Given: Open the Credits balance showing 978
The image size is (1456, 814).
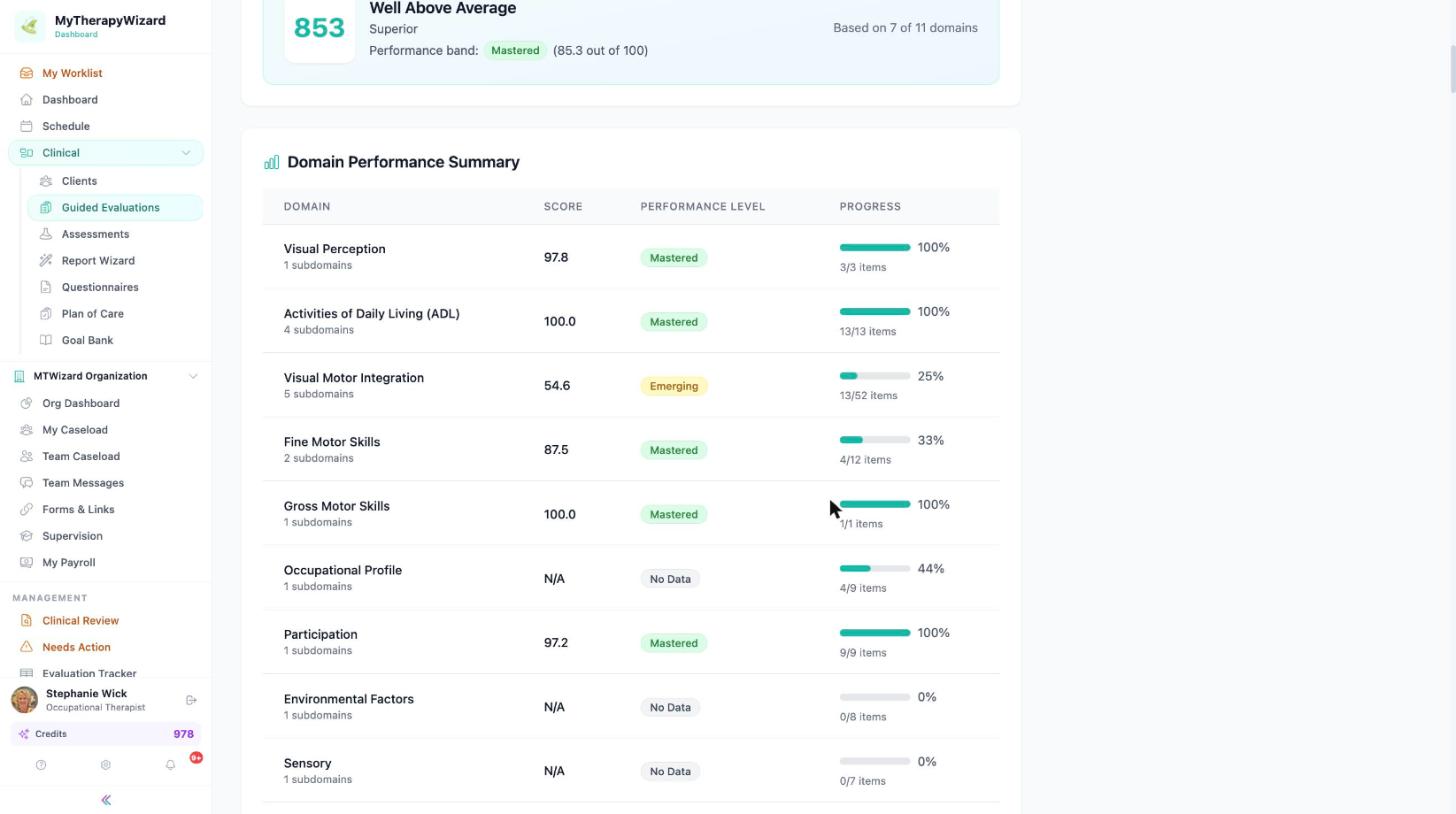Looking at the screenshot, I should coord(106,734).
